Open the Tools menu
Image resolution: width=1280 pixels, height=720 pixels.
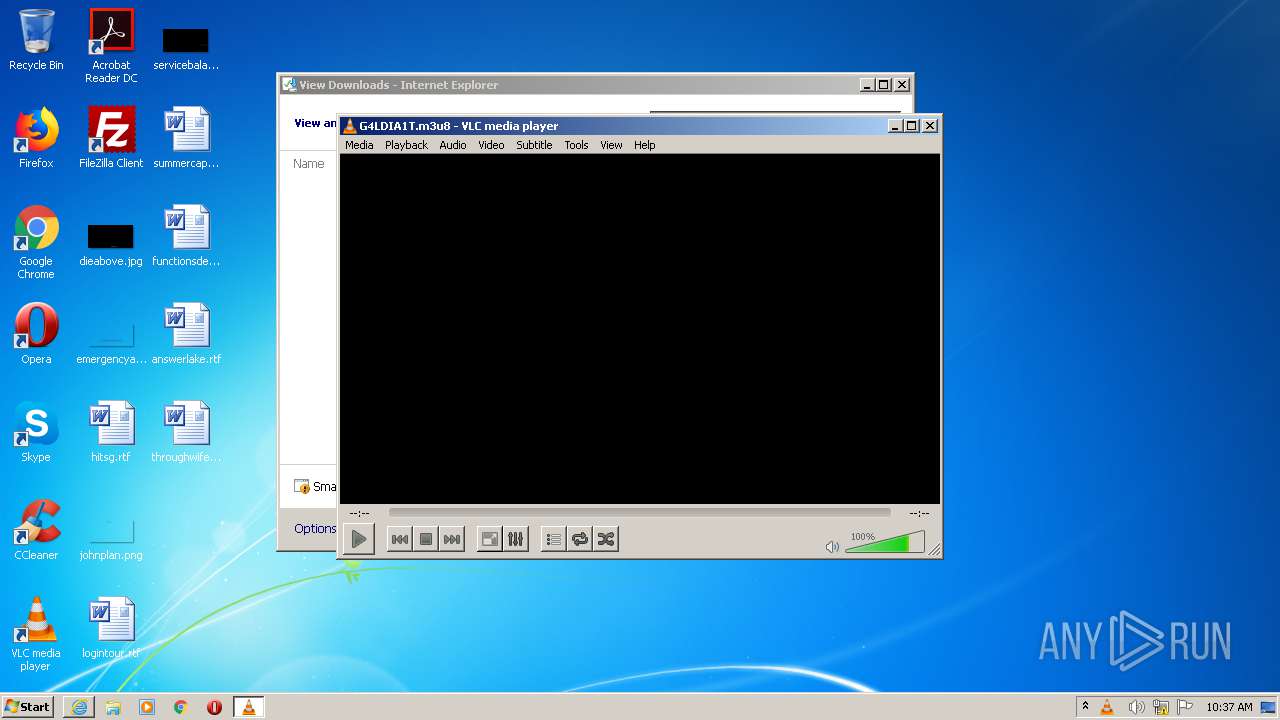(576, 145)
